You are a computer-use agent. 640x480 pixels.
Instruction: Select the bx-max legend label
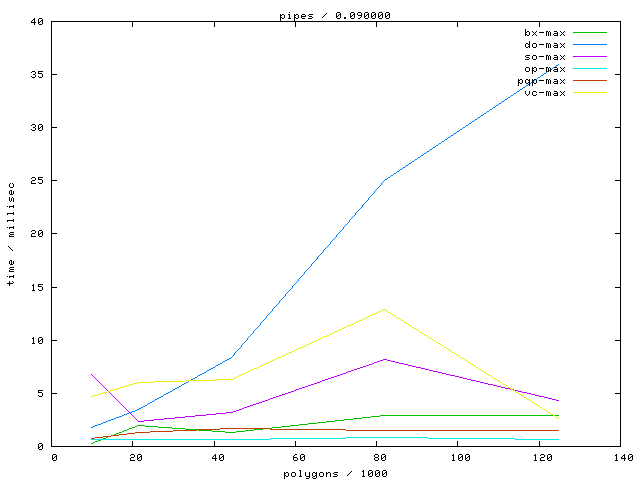[x=545, y=33]
